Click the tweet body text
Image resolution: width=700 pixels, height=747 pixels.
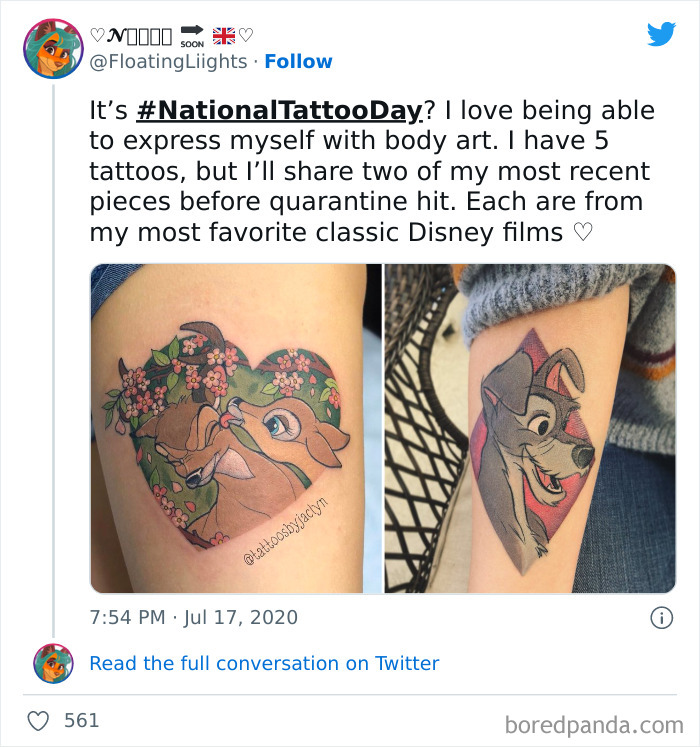(x=370, y=170)
